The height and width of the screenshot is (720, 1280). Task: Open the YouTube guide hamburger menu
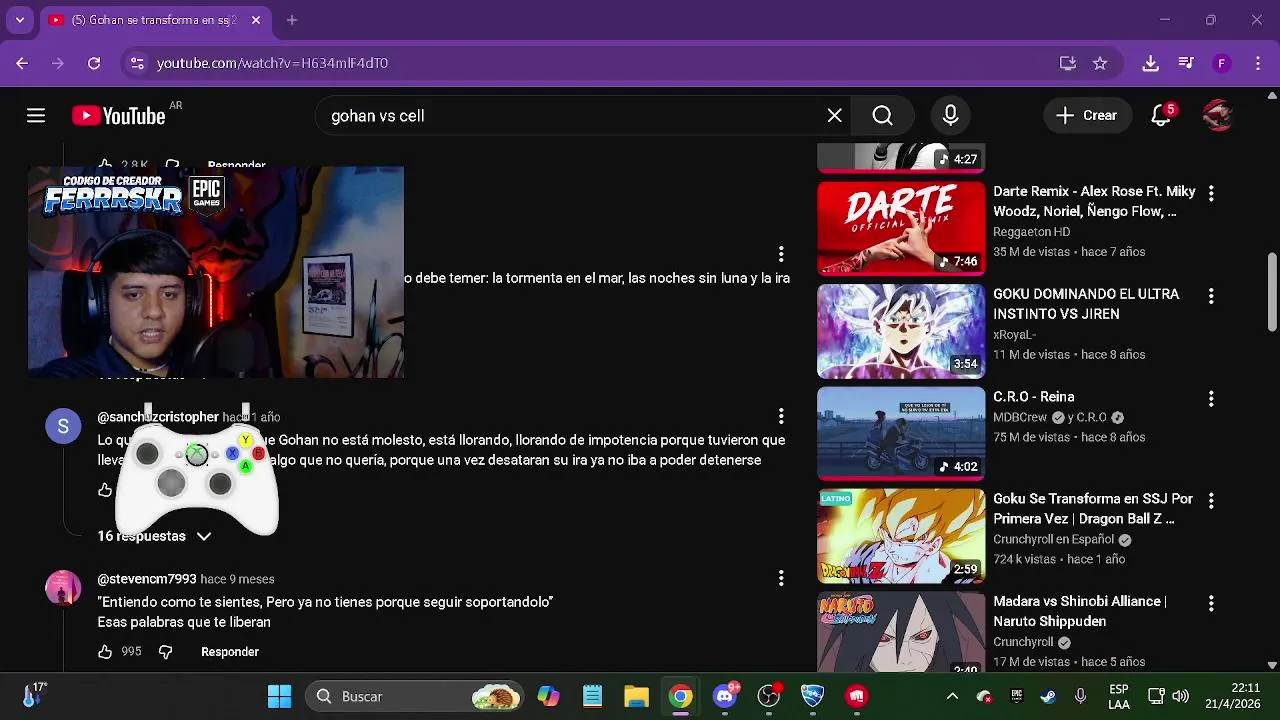[x=36, y=116]
